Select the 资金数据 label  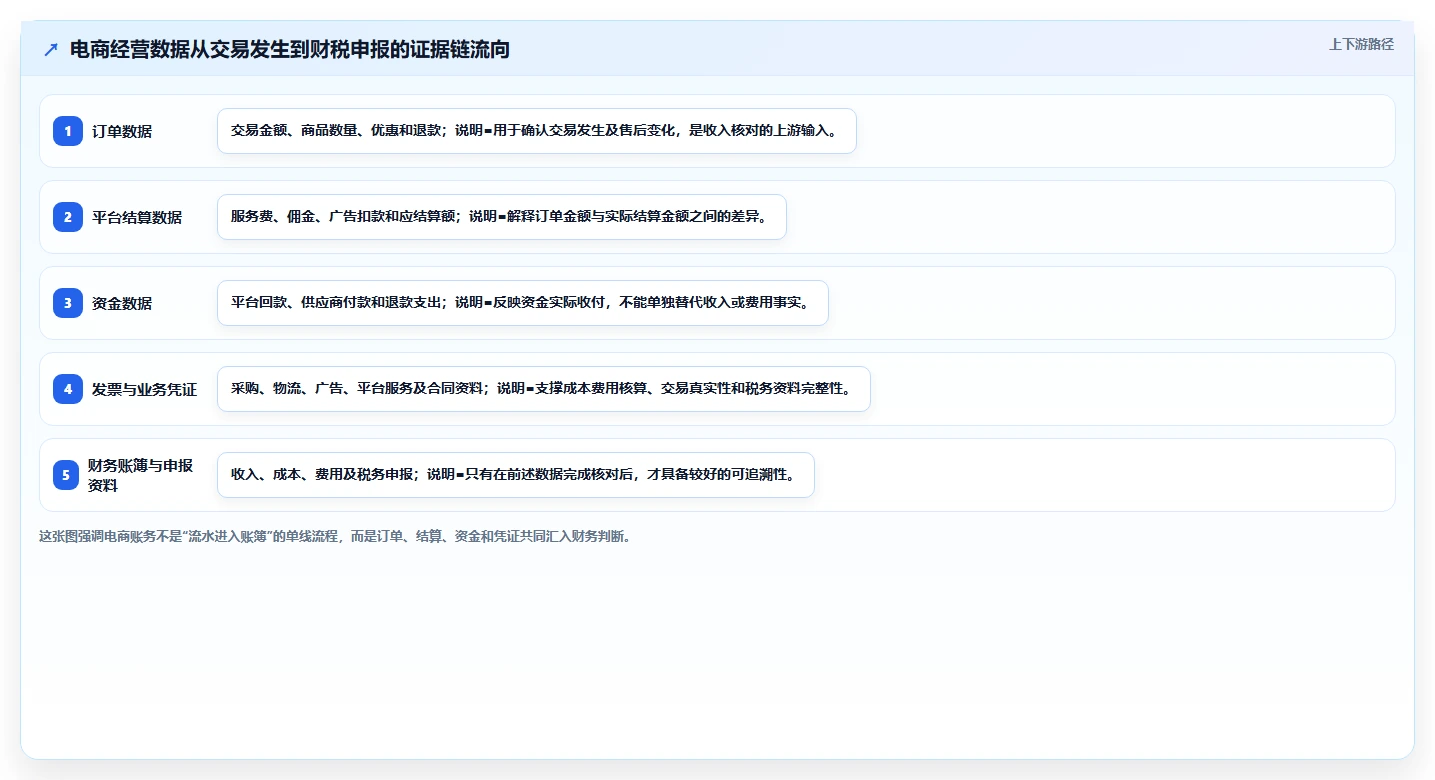pos(122,303)
